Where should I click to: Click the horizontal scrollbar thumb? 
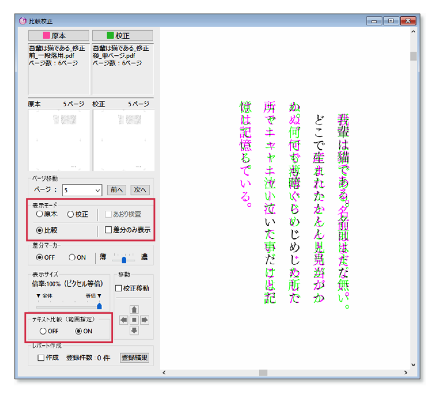coord(263,372)
